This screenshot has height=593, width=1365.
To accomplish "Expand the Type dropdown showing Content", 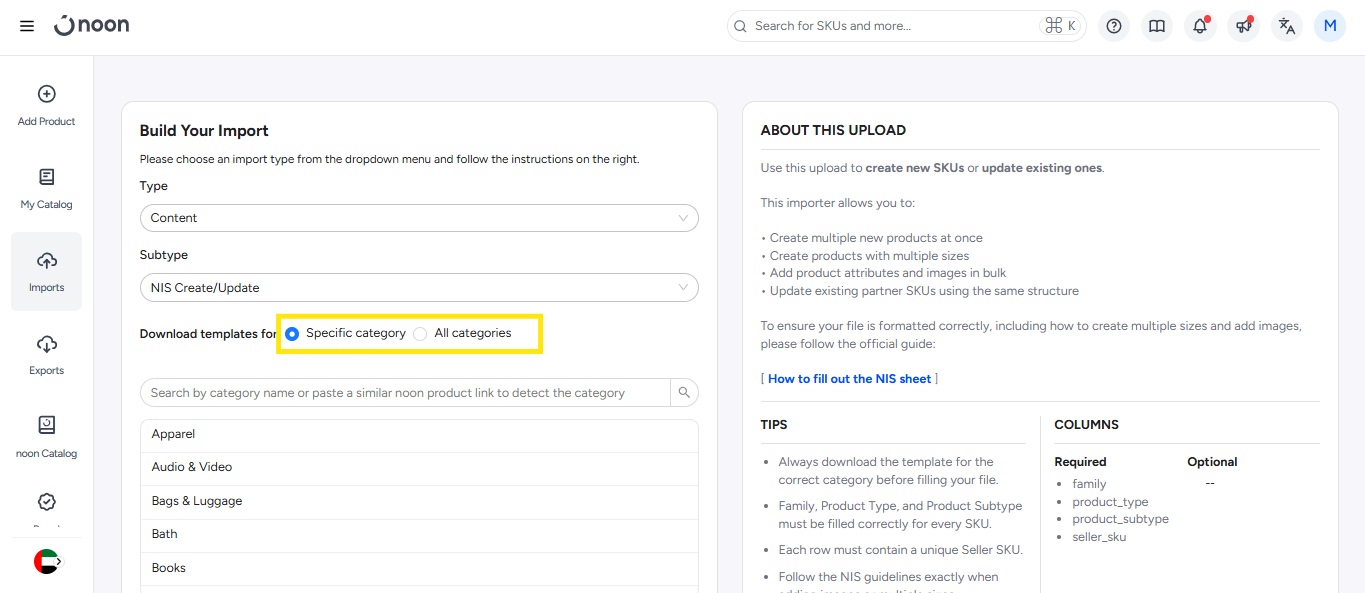I will click(x=419, y=218).
